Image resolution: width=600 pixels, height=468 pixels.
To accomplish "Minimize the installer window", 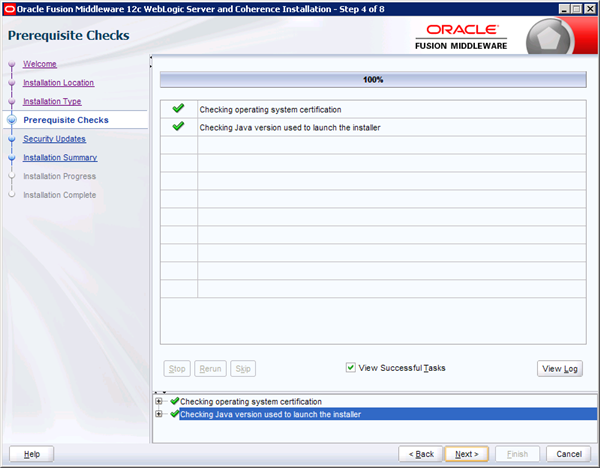I will pyautogui.click(x=564, y=9).
